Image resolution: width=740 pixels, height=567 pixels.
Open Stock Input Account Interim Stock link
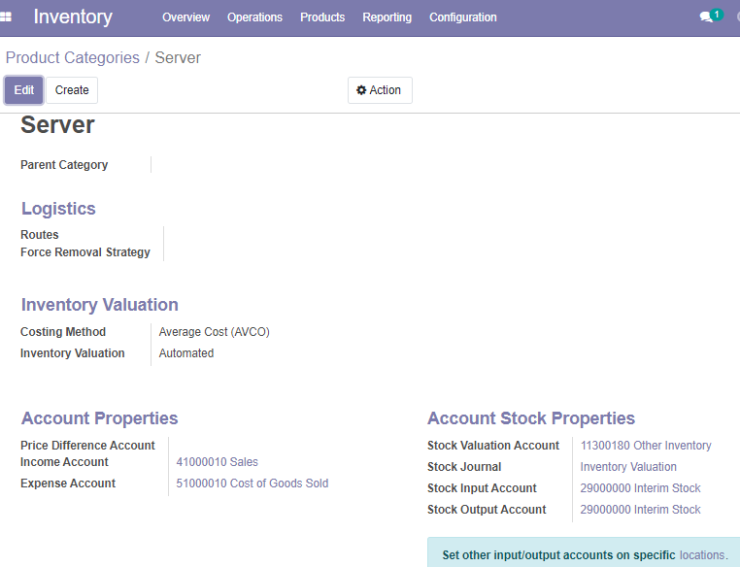point(640,488)
